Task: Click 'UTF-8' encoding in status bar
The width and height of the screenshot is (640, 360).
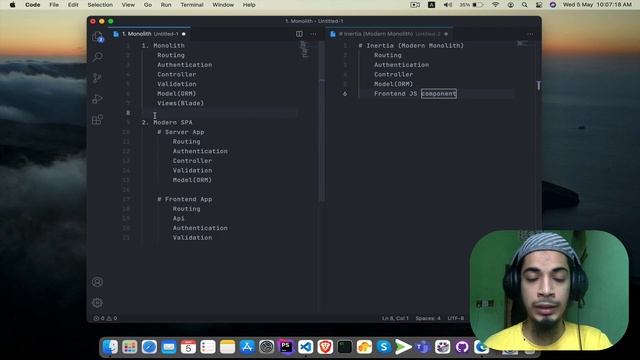Action: click(x=456, y=318)
